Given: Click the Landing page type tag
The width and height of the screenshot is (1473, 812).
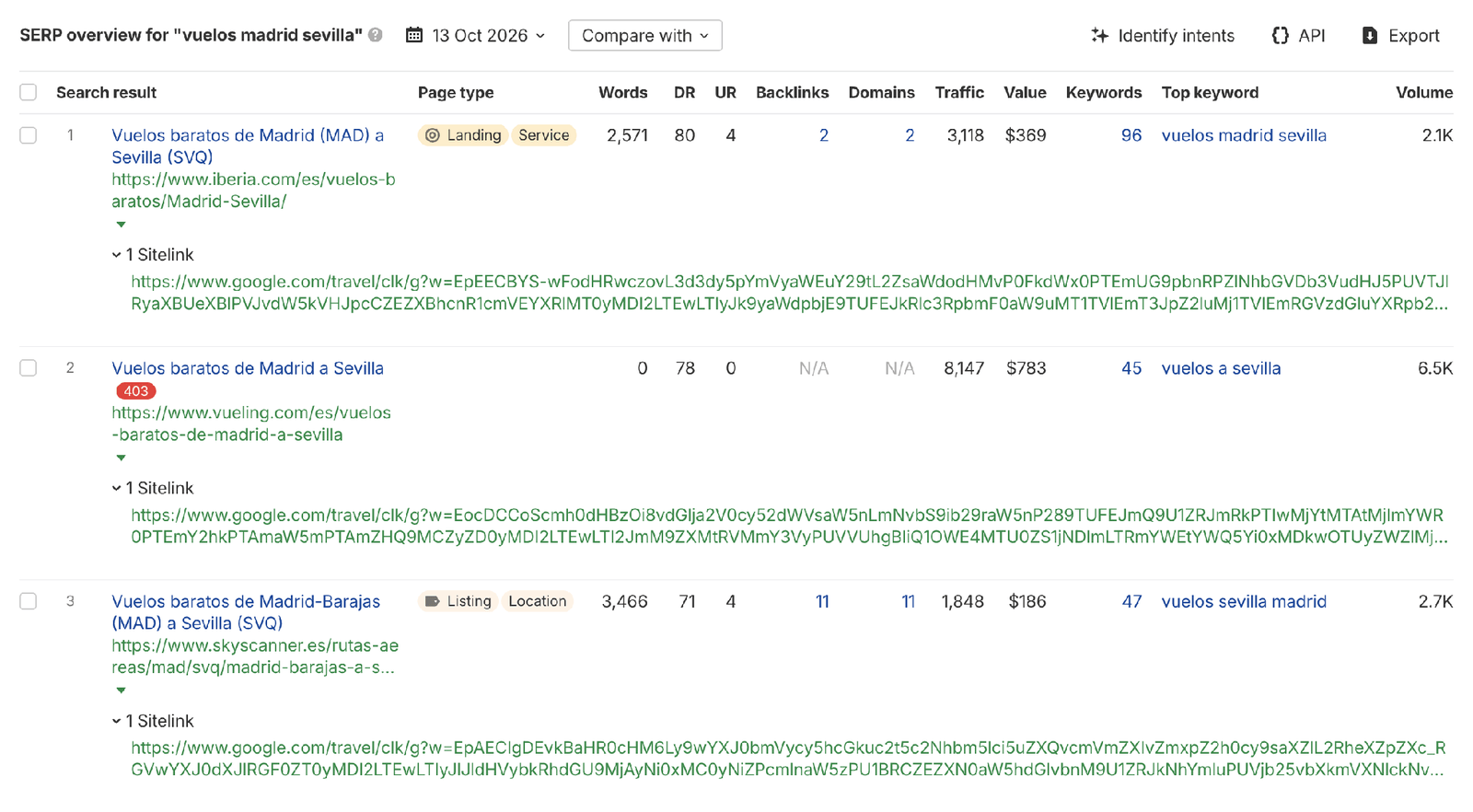Looking at the screenshot, I should tap(462, 135).
